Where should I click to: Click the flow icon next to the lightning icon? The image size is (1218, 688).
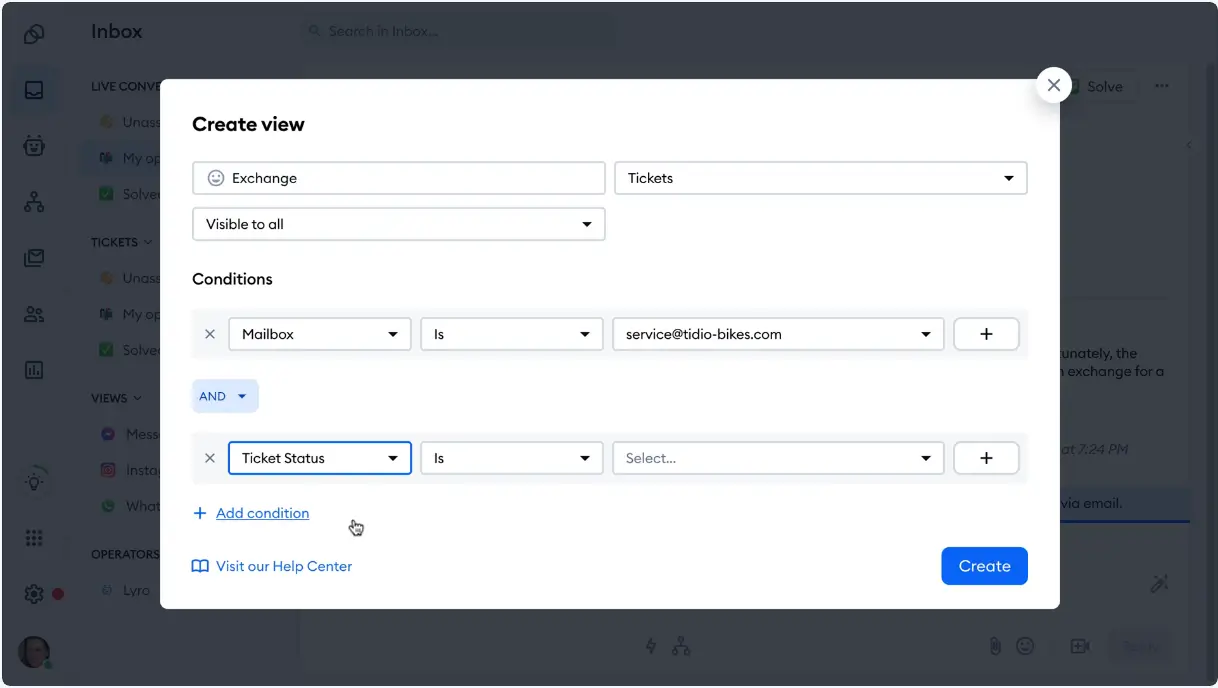pyautogui.click(x=681, y=646)
